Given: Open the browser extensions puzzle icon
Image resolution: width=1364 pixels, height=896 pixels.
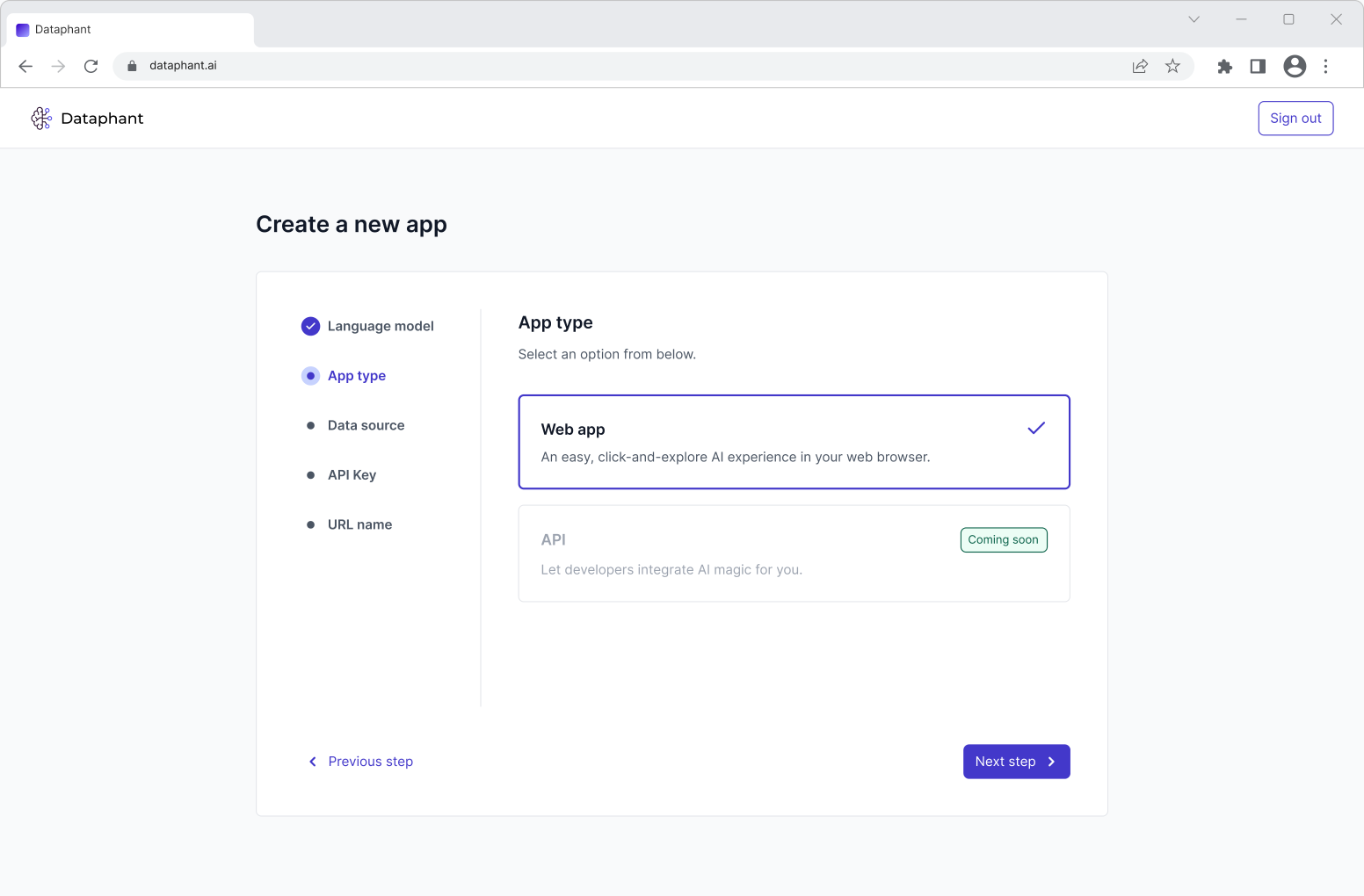Looking at the screenshot, I should tap(1224, 66).
